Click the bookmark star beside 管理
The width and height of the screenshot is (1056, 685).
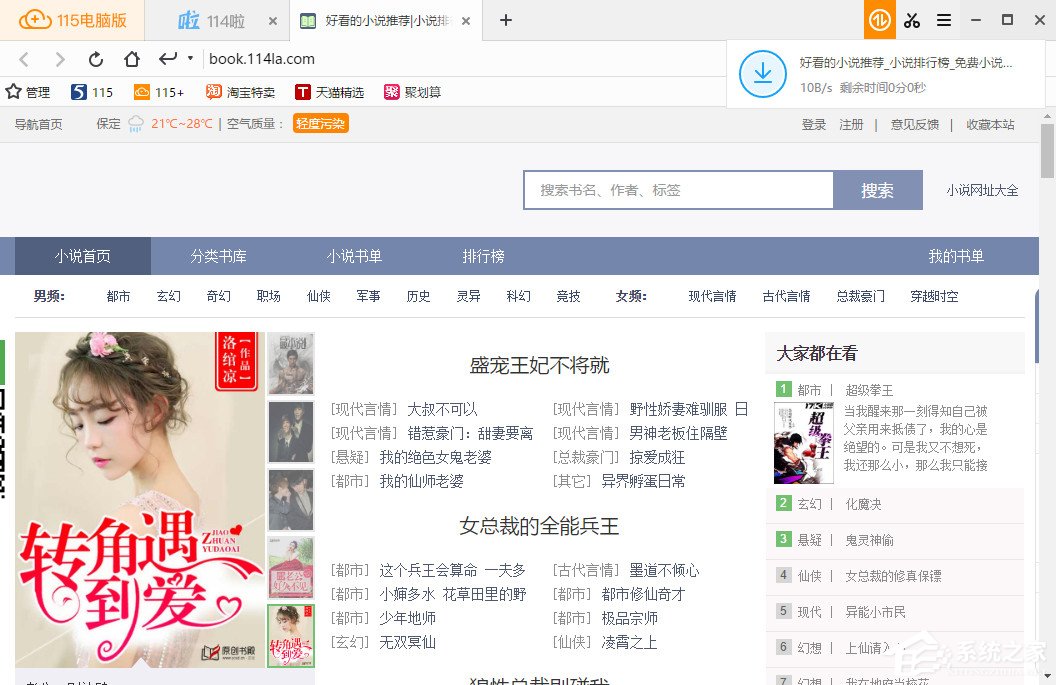(x=14, y=91)
